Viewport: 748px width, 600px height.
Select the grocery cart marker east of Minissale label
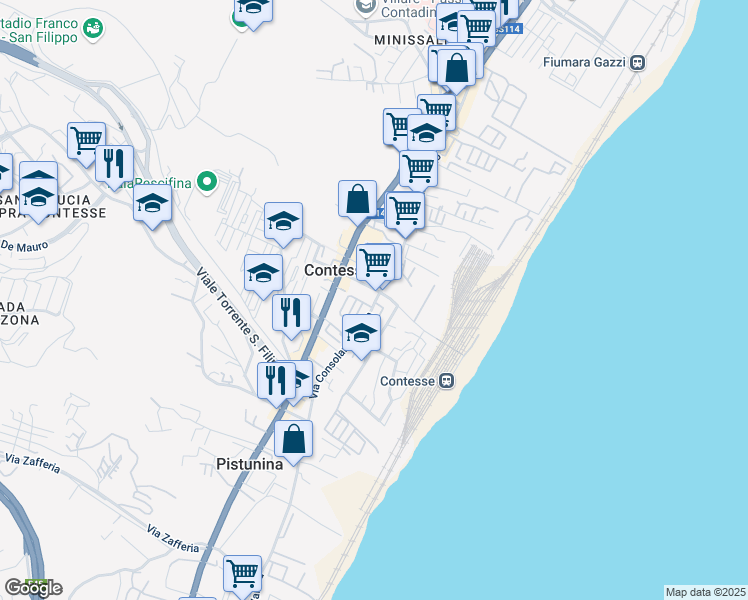coord(476,31)
